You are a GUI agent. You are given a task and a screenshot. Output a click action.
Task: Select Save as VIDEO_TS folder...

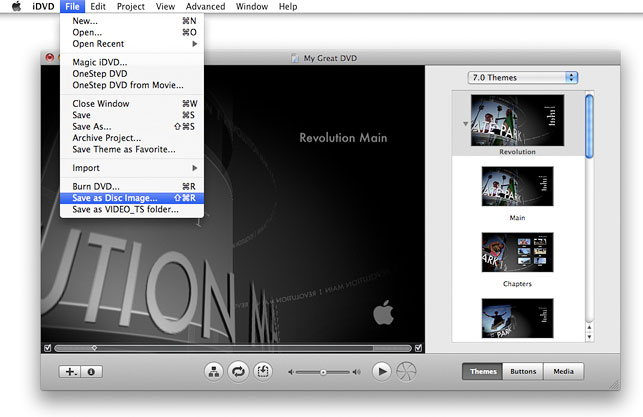point(132,210)
